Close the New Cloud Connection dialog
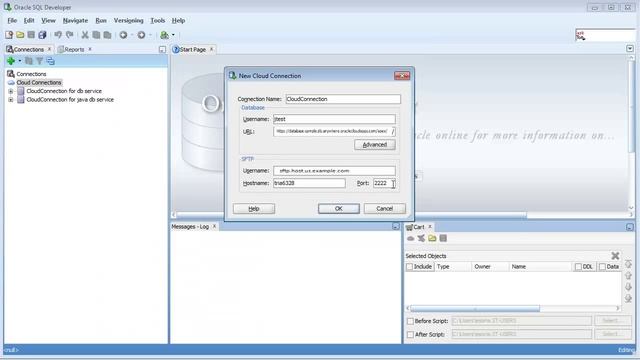Viewport: 640px width, 360px height. click(x=402, y=76)
